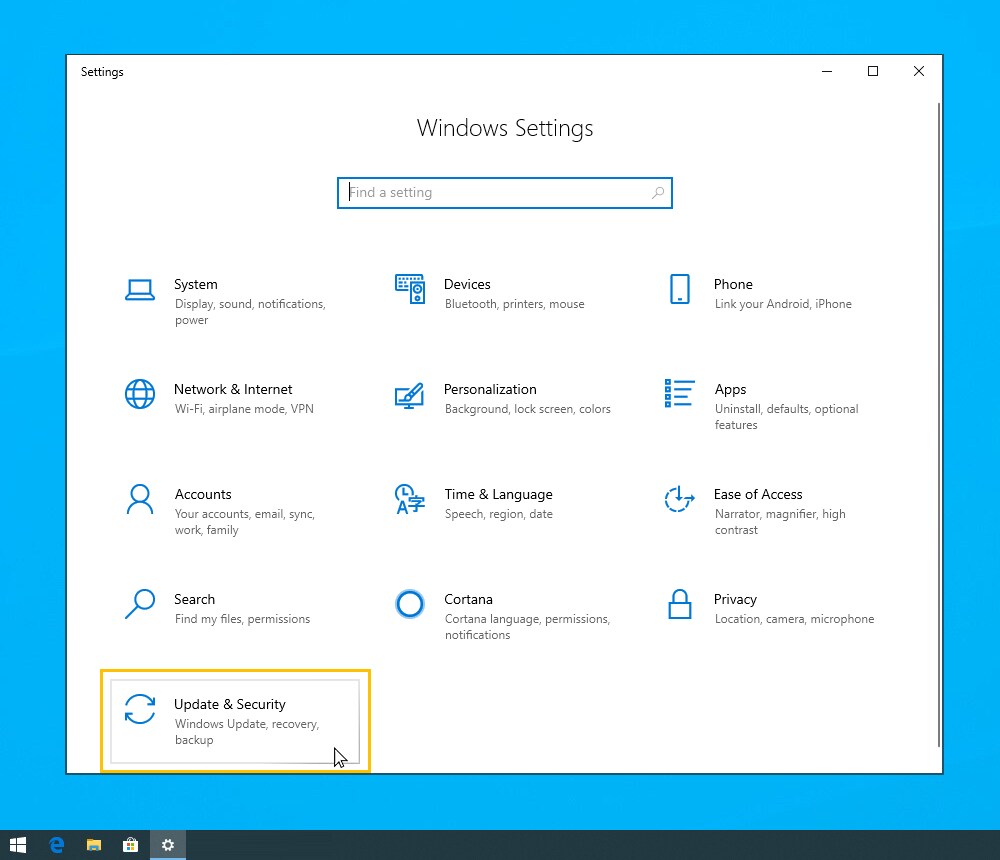Click the 'Background, lock screen, colors' description

click(x=527, y=408)
